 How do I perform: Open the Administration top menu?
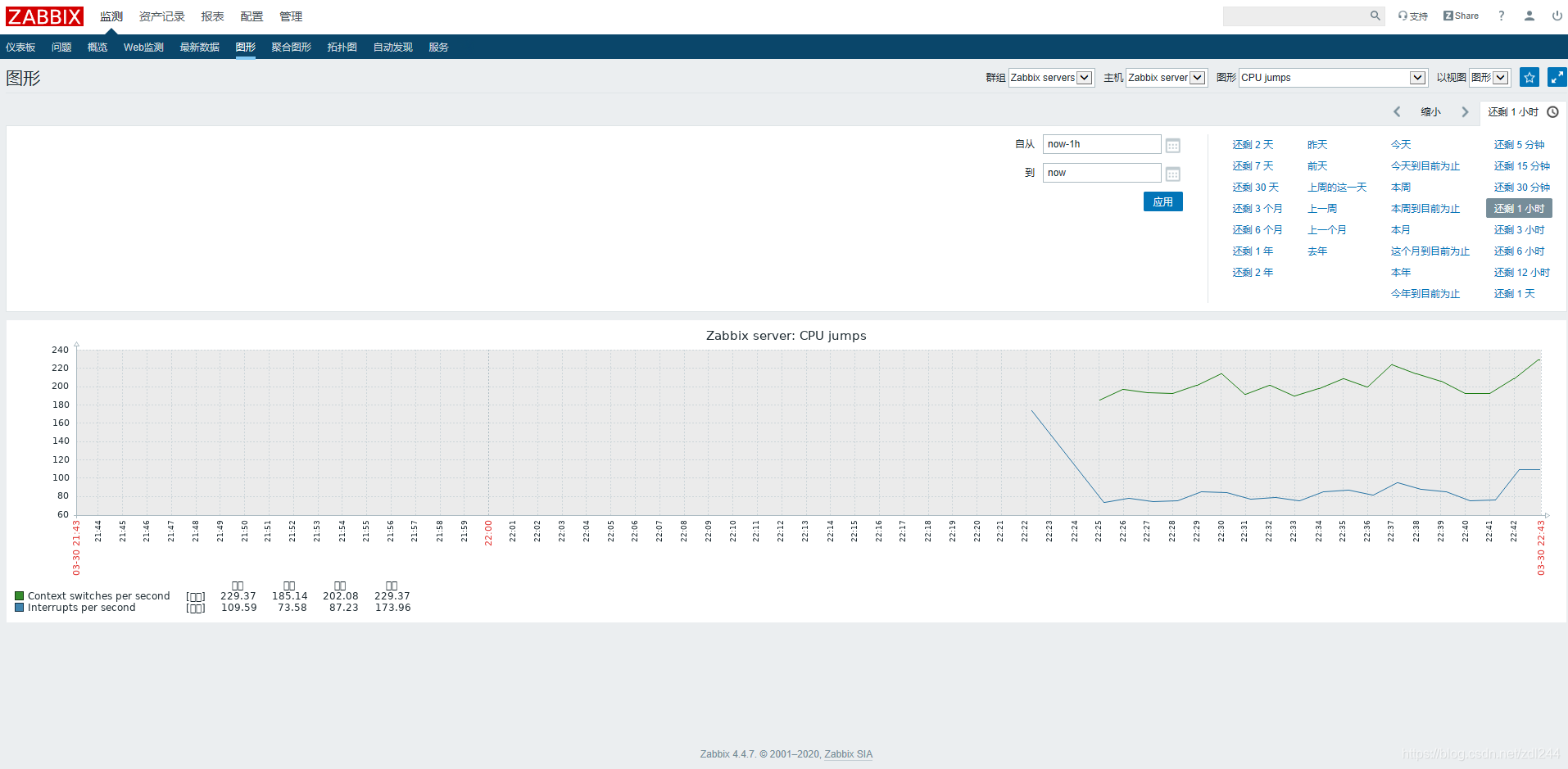(291, 16)
